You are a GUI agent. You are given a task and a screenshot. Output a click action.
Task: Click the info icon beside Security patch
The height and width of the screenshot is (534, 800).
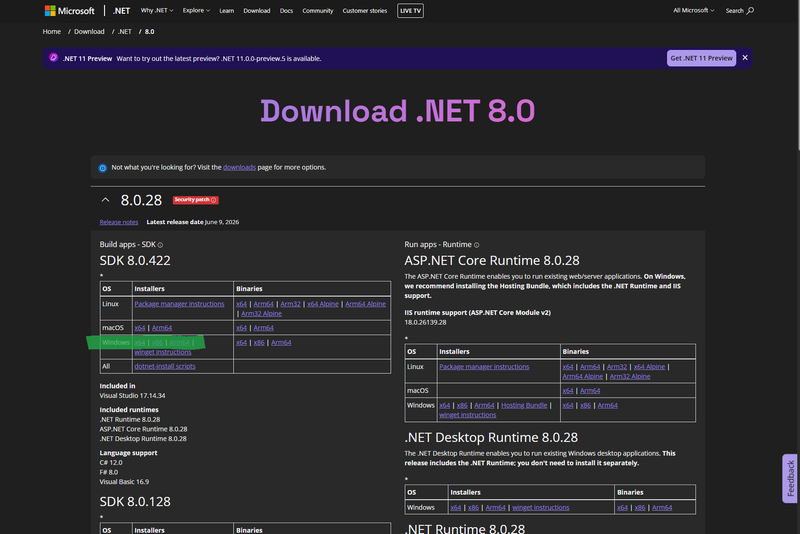[213, 200]
